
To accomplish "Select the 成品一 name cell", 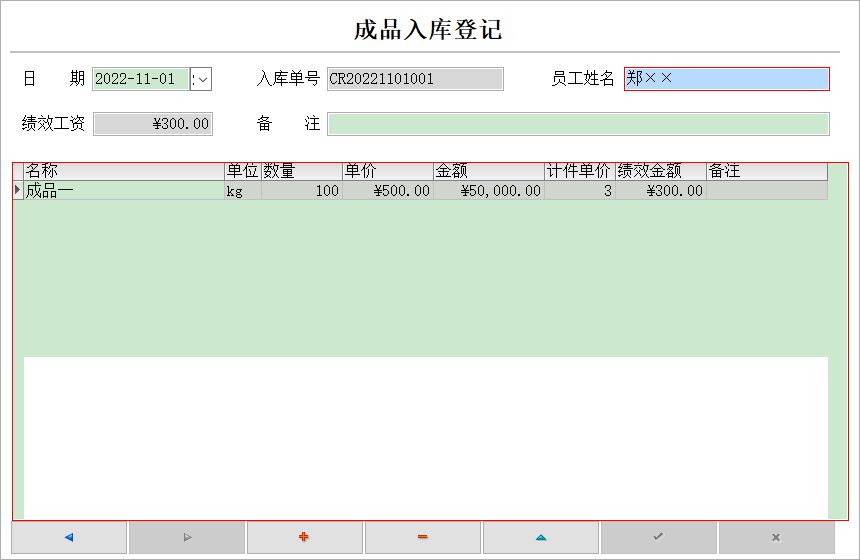I will pos(124,190).
